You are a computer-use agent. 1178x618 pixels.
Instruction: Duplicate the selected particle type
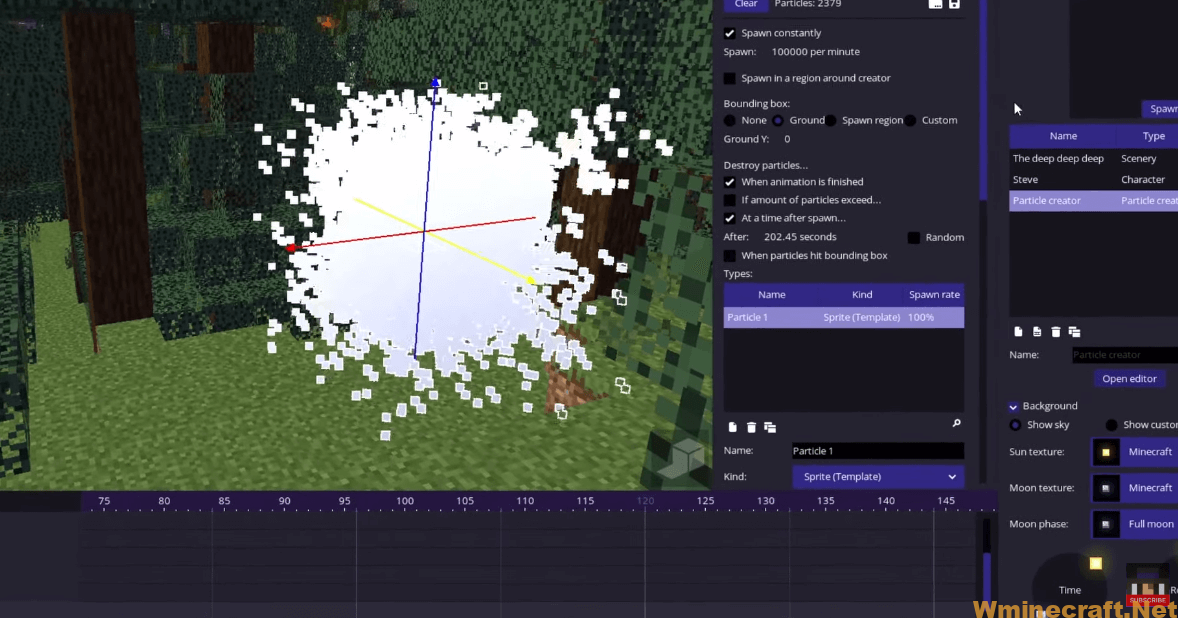point(770,427)
